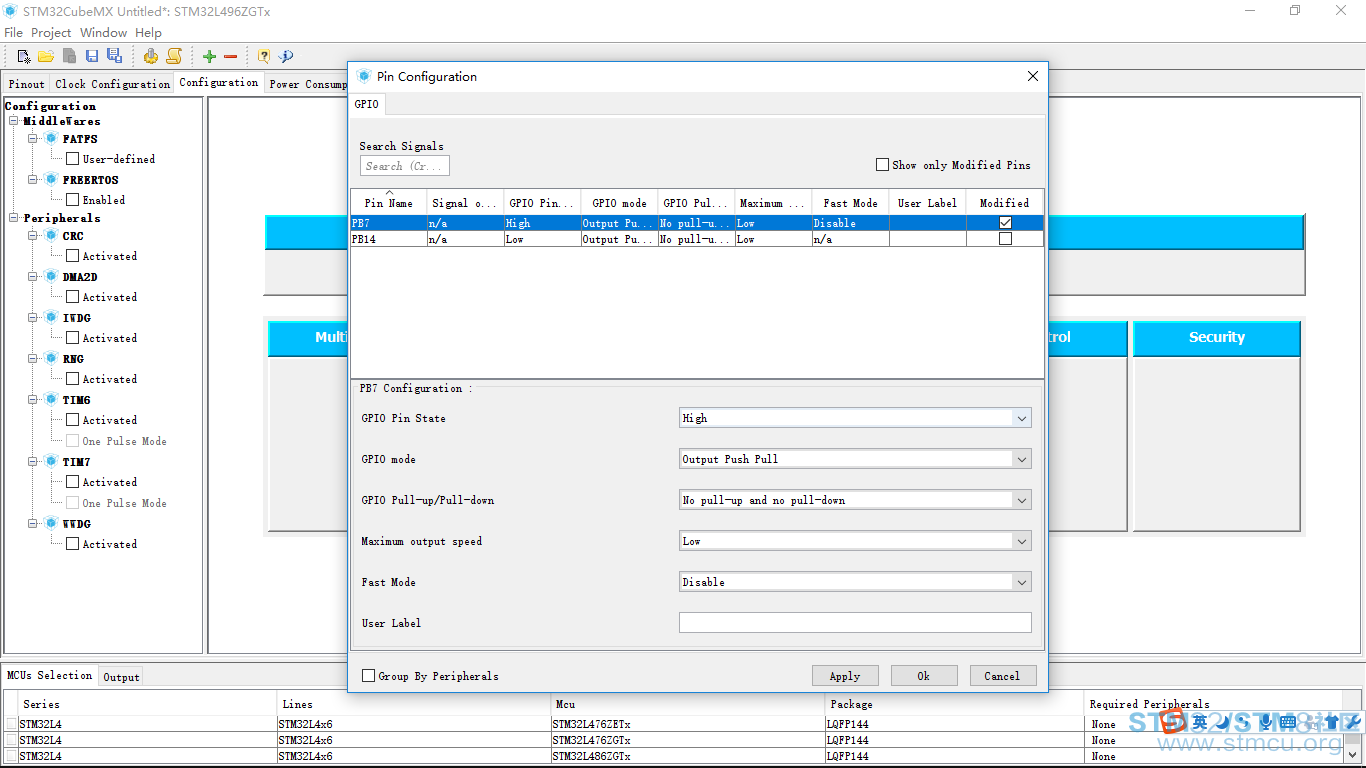Click the Sogou input method logo
Screen dimensions: 1366x768
pos(1173,722)
